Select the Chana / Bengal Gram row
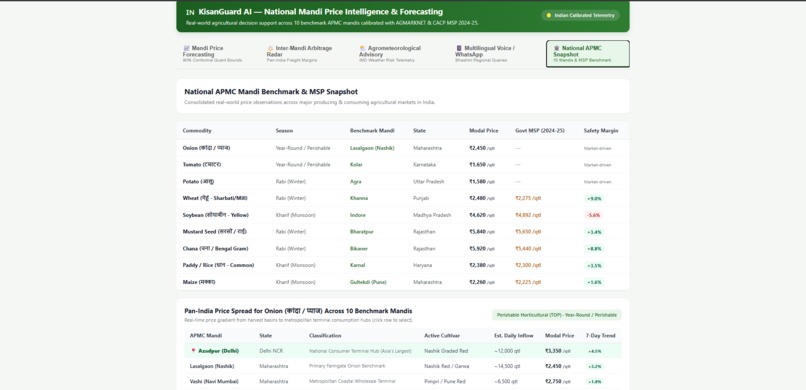This screenshot has height=390, width=806. tap(402, 249)
